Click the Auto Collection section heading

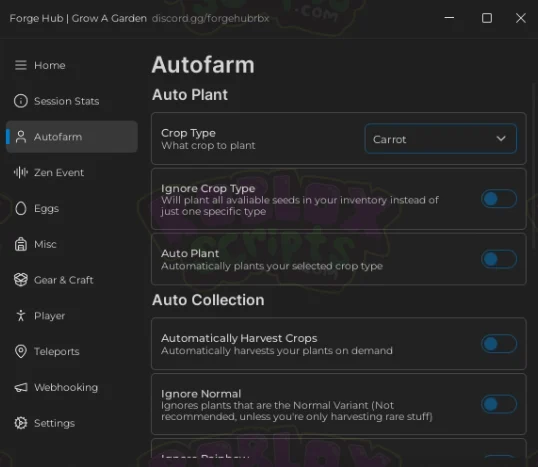tap(208, 300)
